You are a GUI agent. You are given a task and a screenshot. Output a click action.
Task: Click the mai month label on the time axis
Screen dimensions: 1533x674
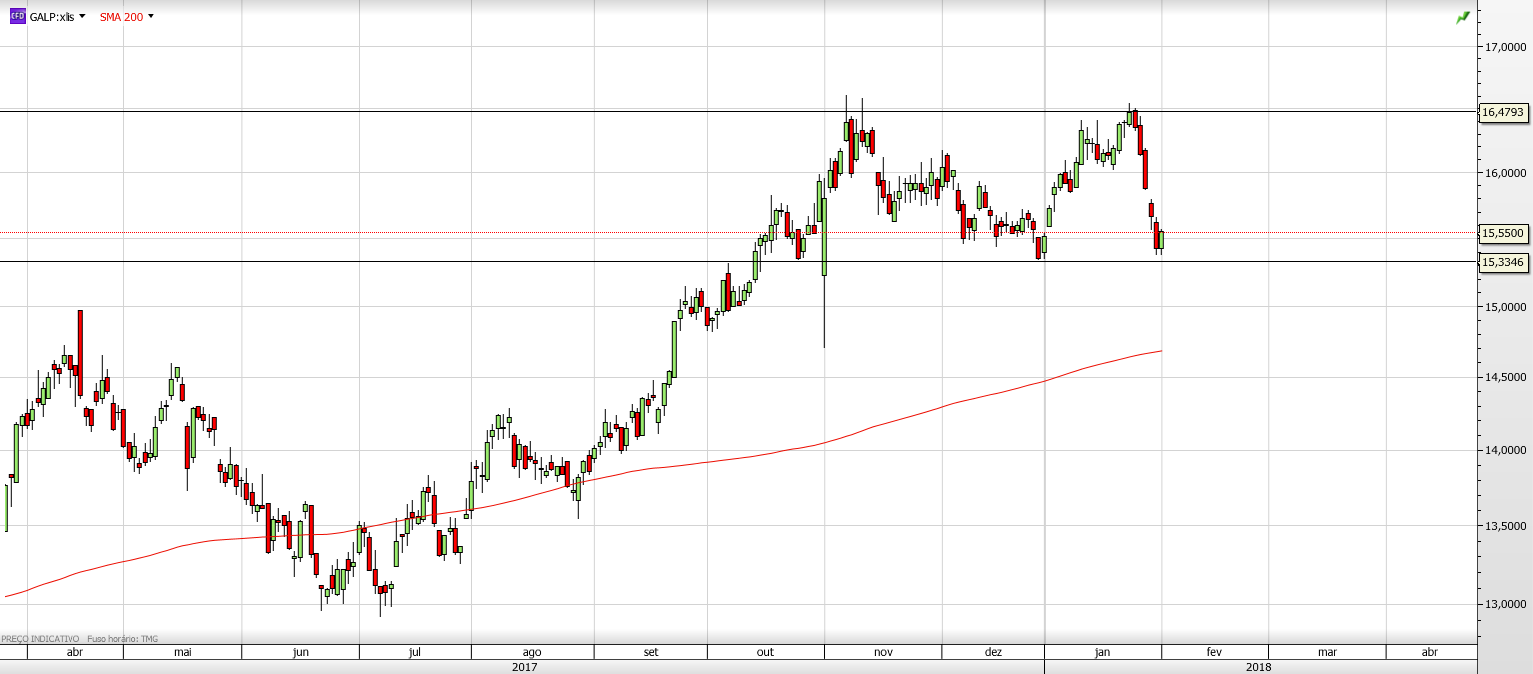[x=182, y=652]
